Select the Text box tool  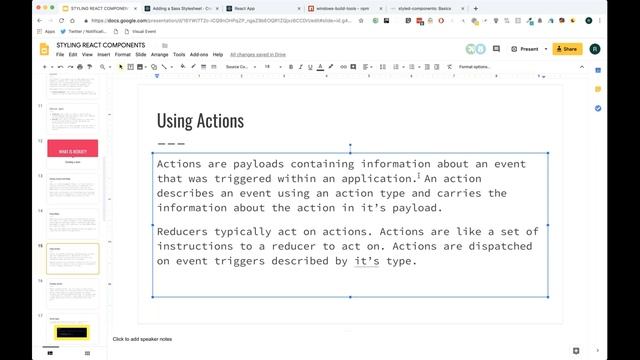tap(131, 67)
